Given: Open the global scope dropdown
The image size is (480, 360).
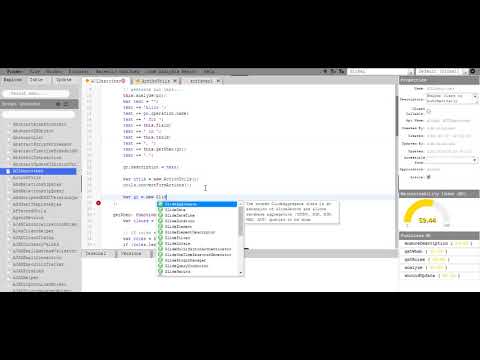Looking at the screenshot, I should pos(380,71).
